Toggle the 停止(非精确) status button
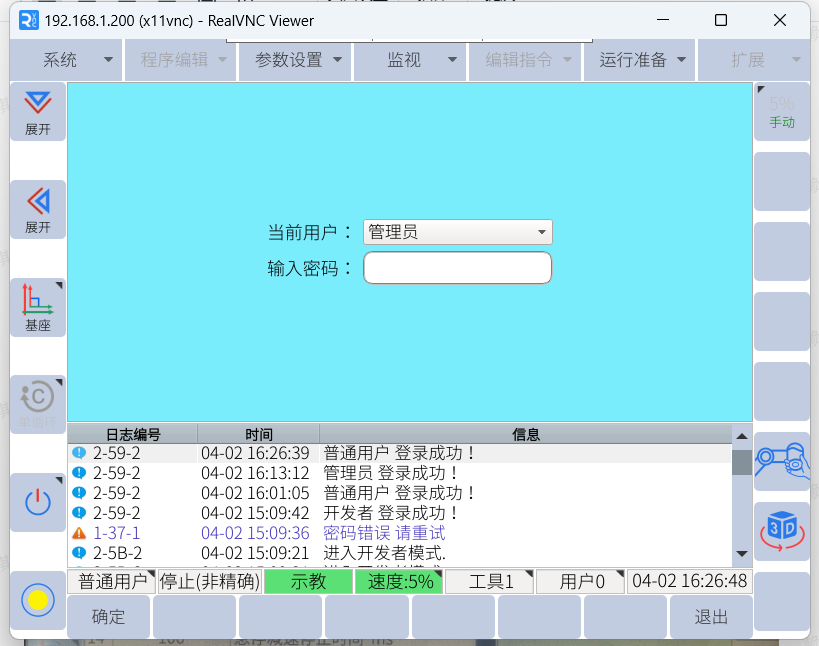The width and height of the screenshot is (819, 646). 210,582
